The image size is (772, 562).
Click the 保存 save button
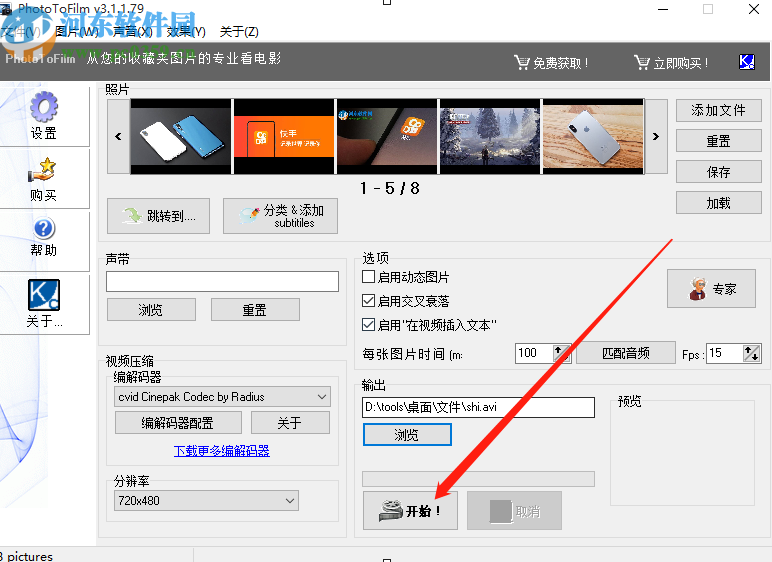point(718,172)
